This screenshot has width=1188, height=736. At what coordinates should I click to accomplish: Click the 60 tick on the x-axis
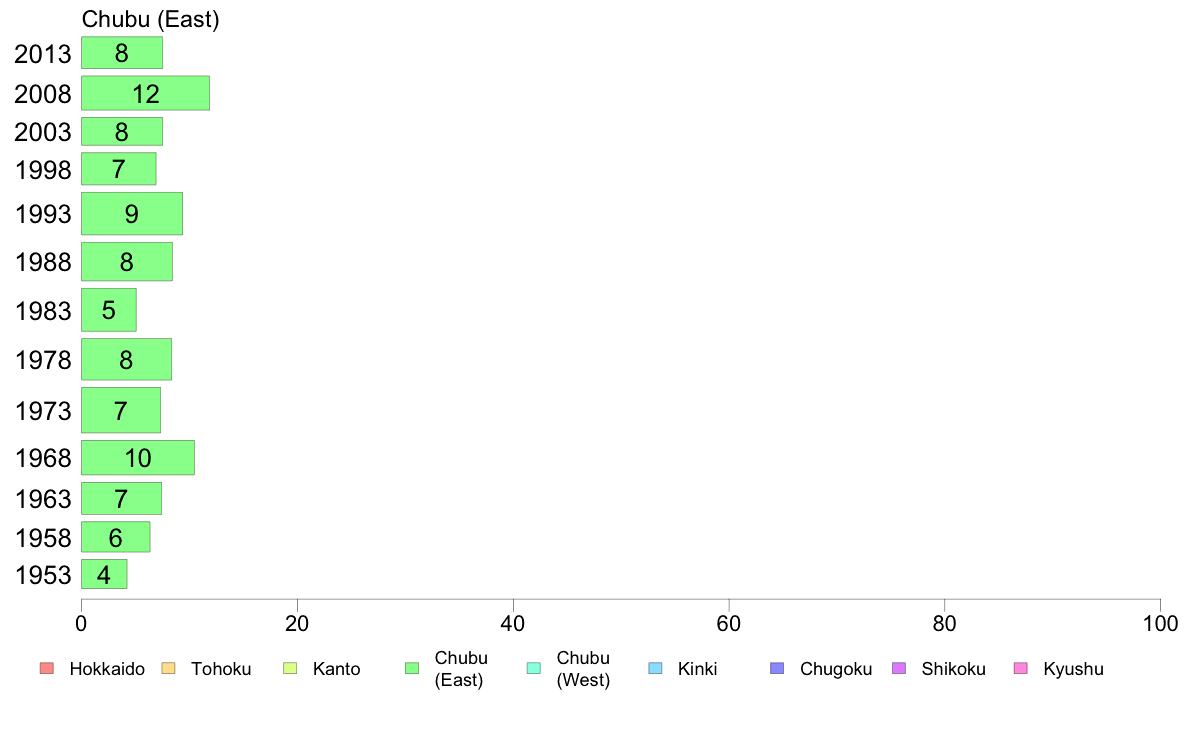tap(729, 624)
